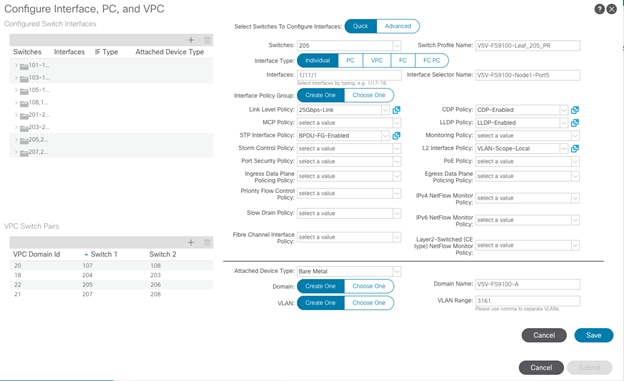Expand the 101-1 switch tree row
This screenshot has height=381, width=624.
point(16,65)
